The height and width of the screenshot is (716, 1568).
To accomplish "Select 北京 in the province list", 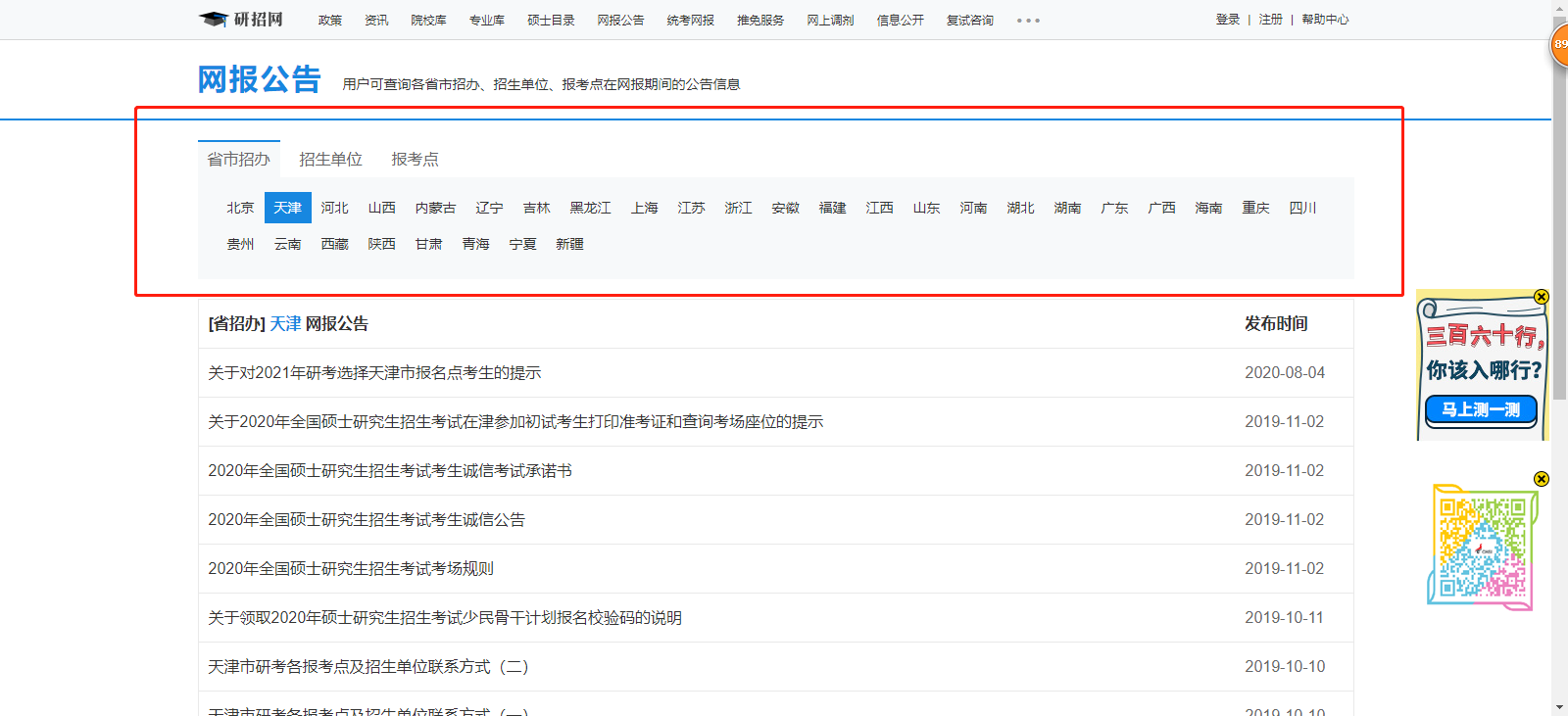I will pos(240,208).
